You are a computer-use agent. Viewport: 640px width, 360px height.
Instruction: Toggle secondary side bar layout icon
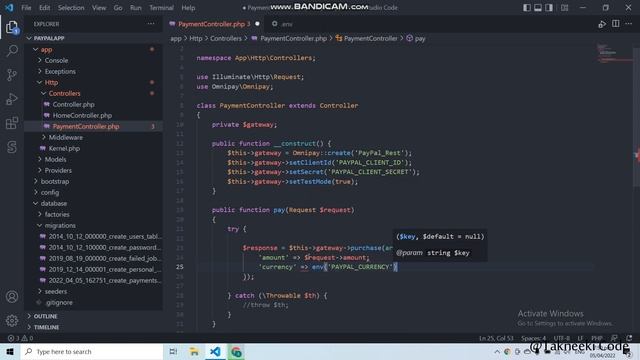(x=549, y=8)
